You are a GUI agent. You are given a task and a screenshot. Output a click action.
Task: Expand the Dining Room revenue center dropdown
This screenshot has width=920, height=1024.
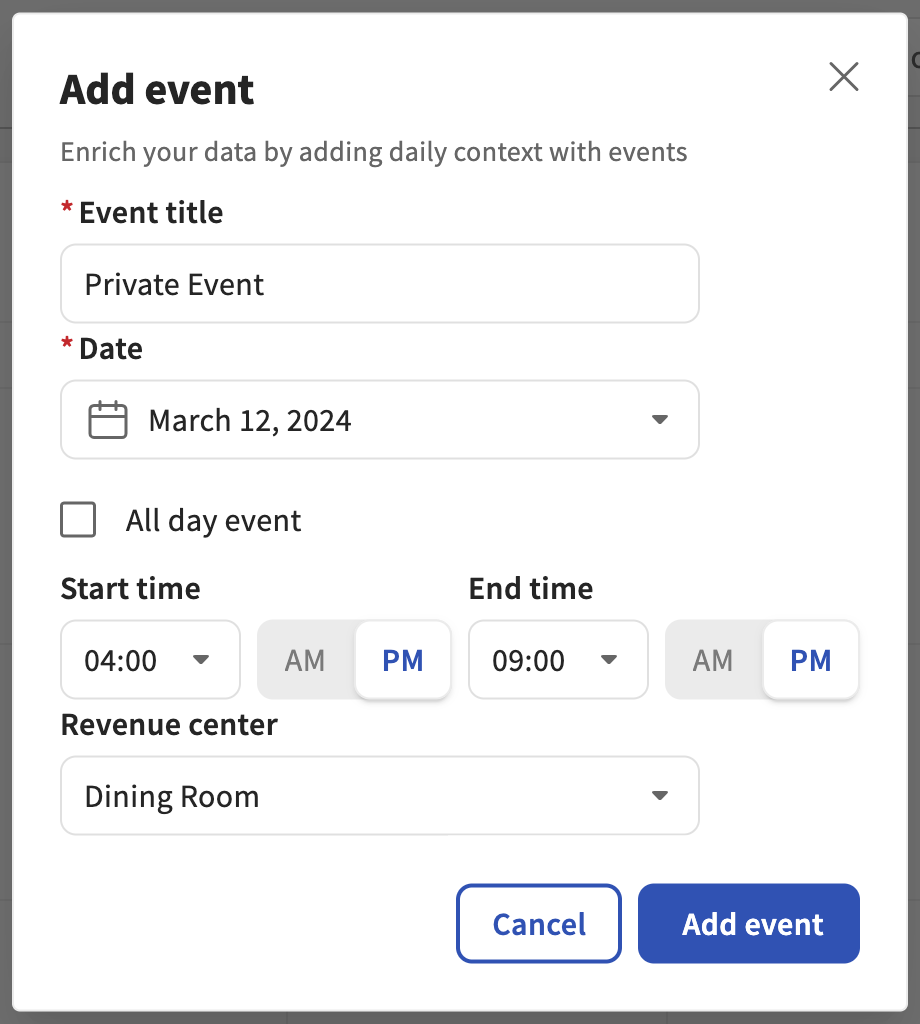tap(379, 796)
